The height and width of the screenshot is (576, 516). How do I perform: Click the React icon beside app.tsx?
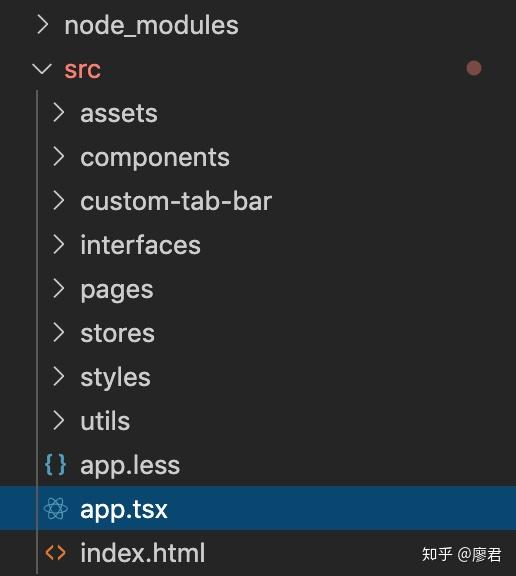[x=55, y=509]
